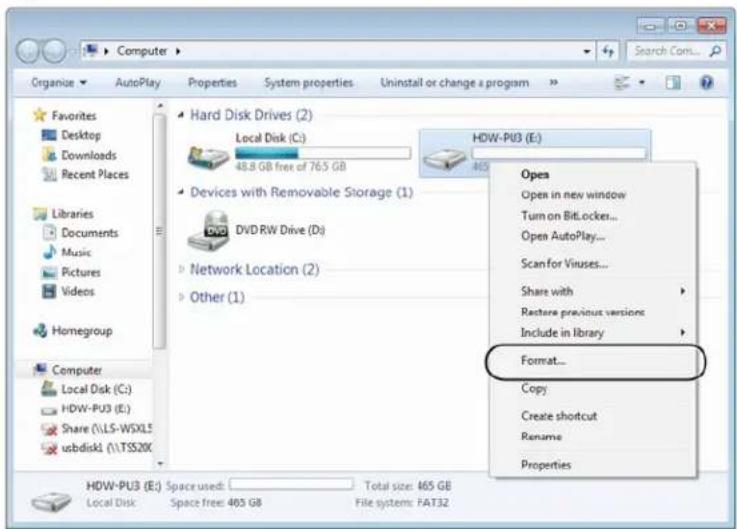Select Format from the context menu

click(x=543, y=361)
